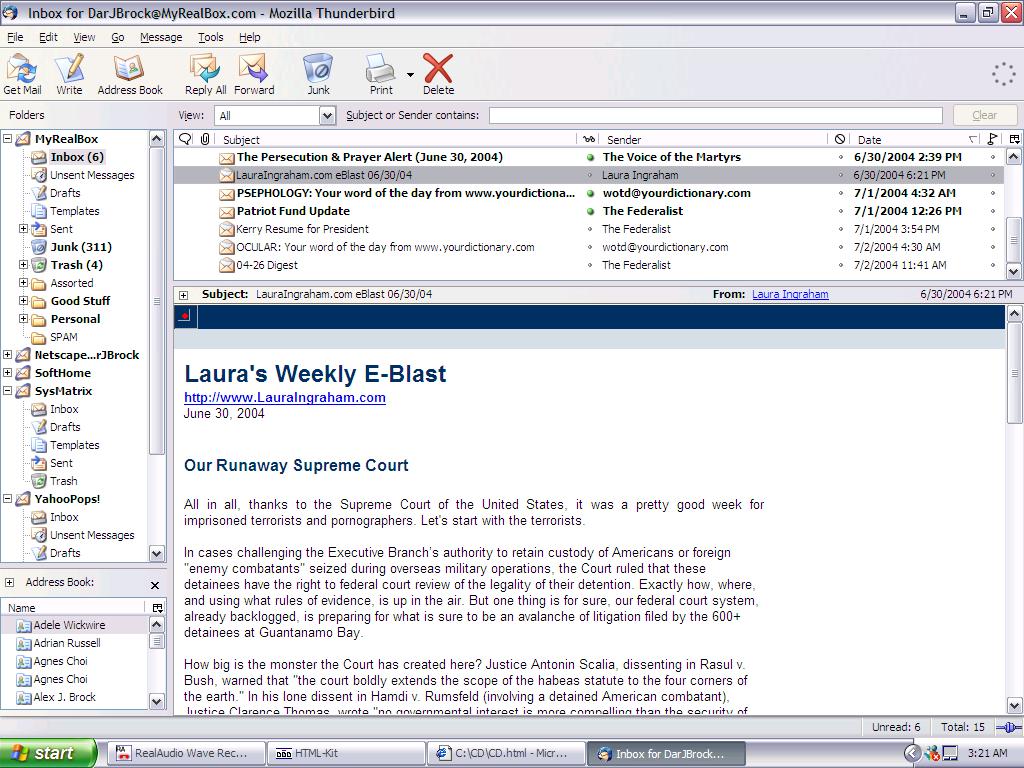Click the Print toolbar icon
Viewport: 1024px width, 768px height.
(x=381, y=74)
